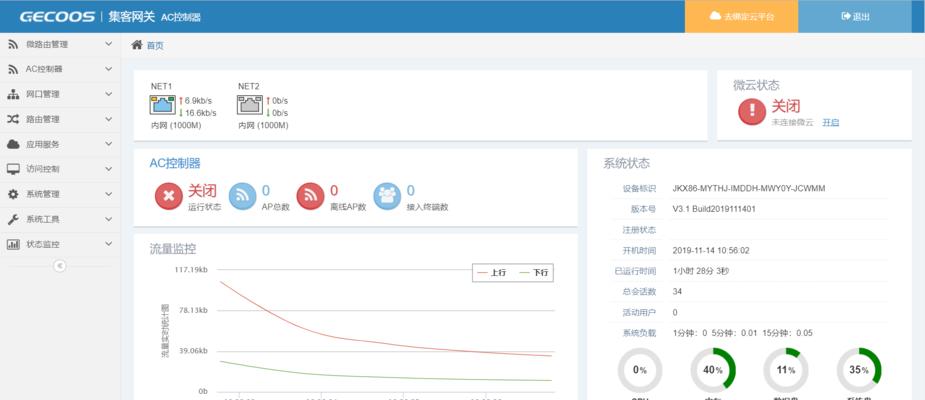Collapse the sidebar with double-arrow button
Viewport: 925px width, 400px height.
click(60, 266)
